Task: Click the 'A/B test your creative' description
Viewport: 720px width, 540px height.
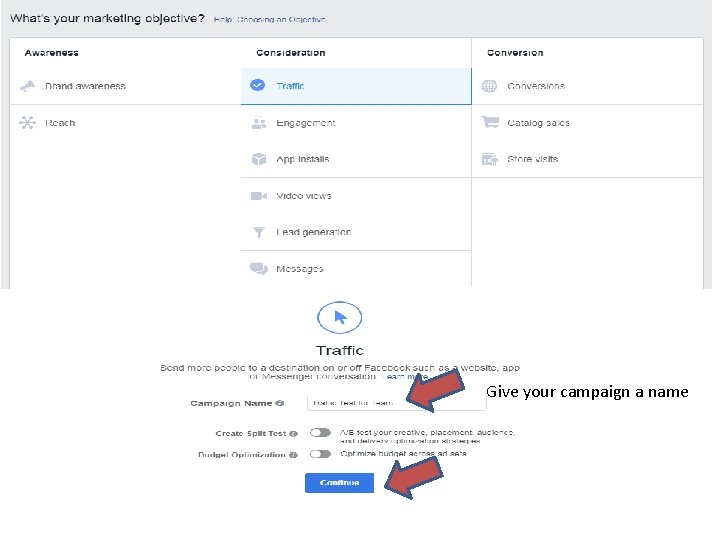Action: [428, 437]
